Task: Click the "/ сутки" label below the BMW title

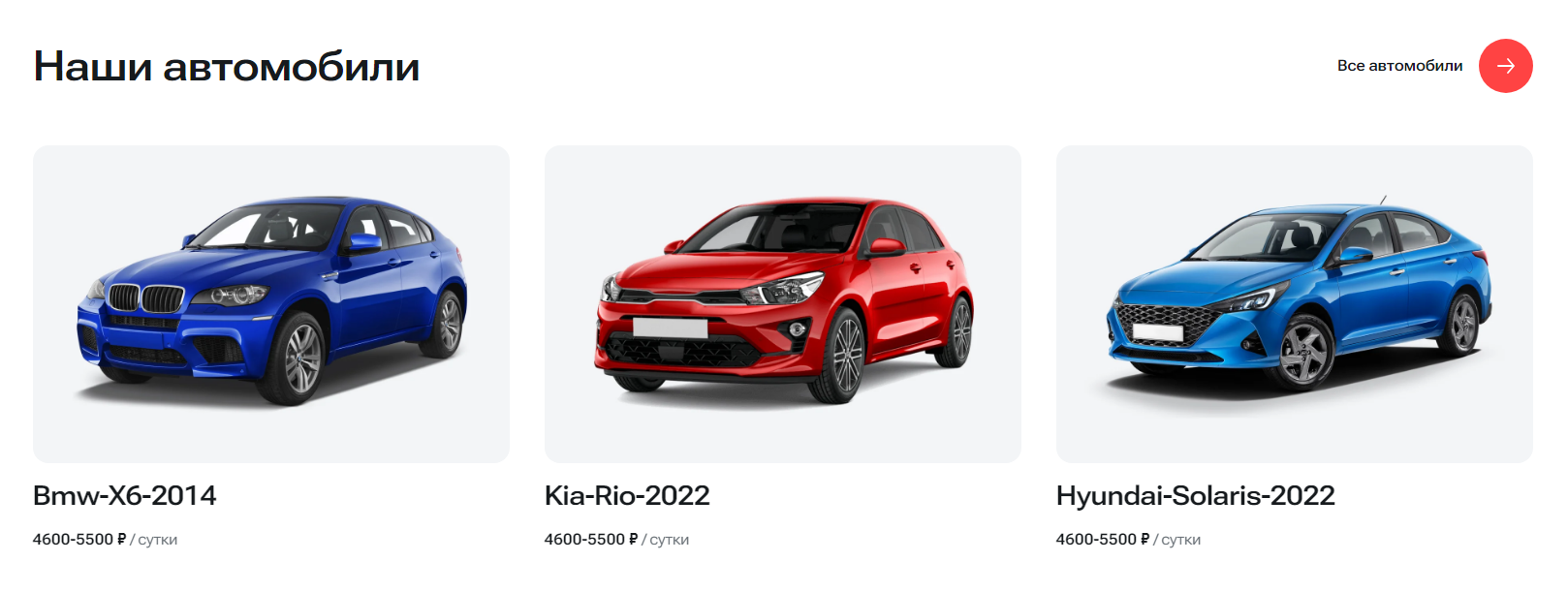Action: pyautogui.click(x=154, y=540)
